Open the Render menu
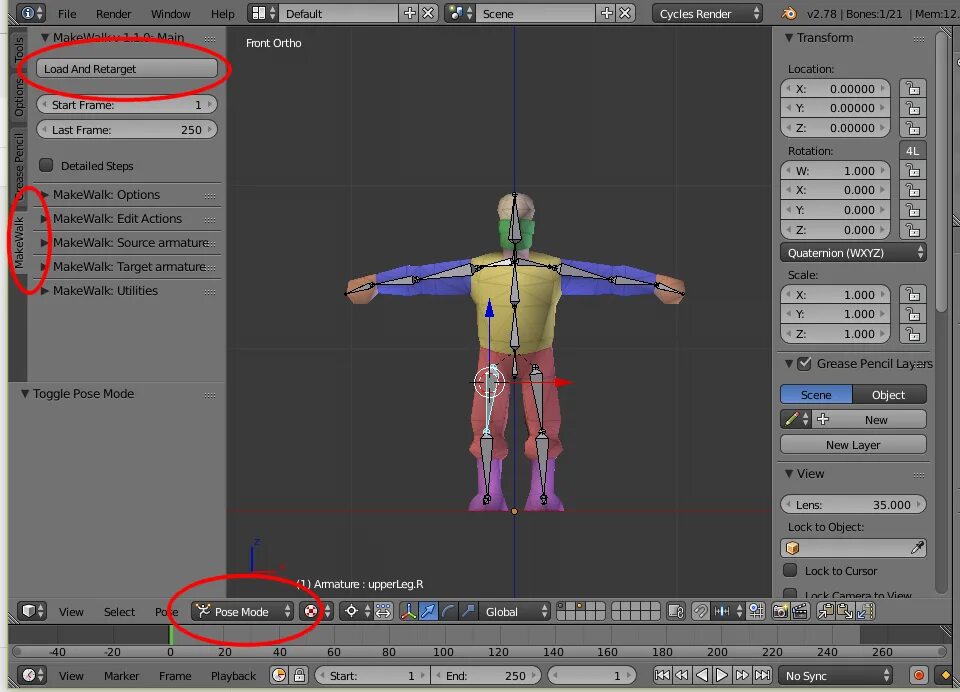The image size is (960, 692). click(x=113, y=13)
